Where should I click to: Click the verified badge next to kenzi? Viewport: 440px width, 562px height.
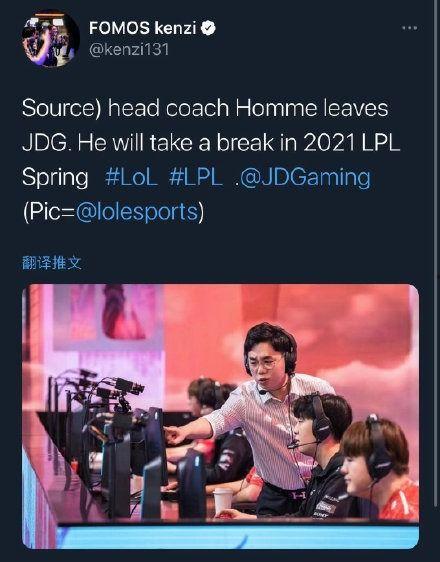[x=208, y=28]
